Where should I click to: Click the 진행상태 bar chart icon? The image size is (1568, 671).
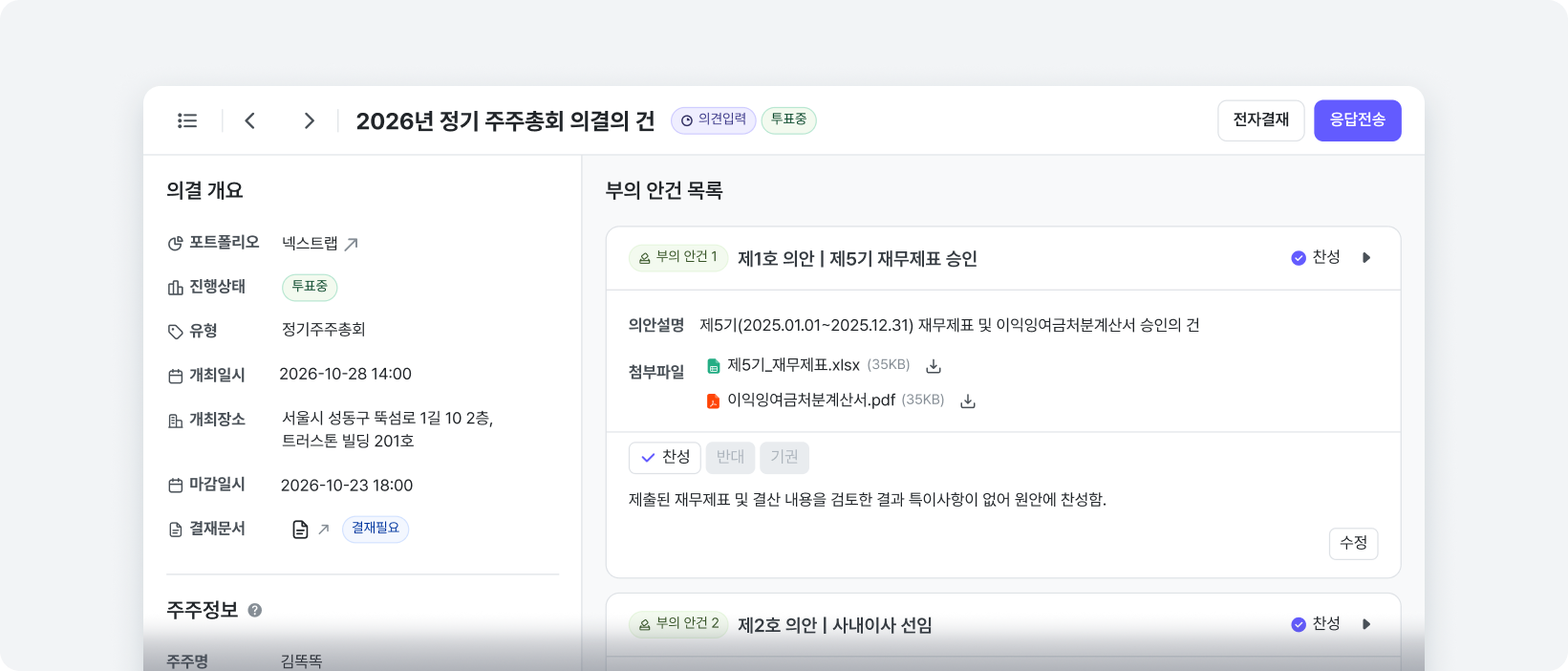(175, 288)
